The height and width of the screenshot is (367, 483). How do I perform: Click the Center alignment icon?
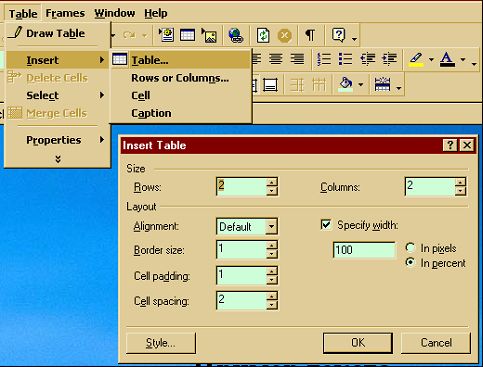[276, 59]
